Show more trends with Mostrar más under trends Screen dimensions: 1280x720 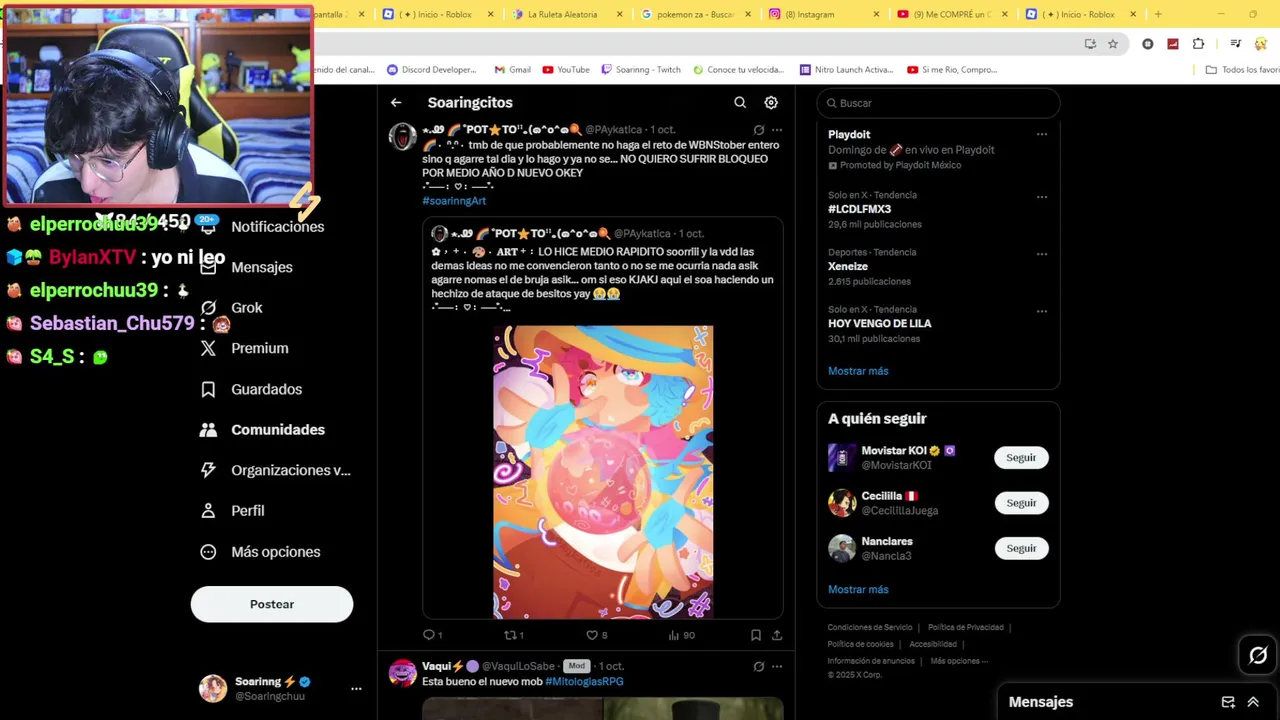858,371
